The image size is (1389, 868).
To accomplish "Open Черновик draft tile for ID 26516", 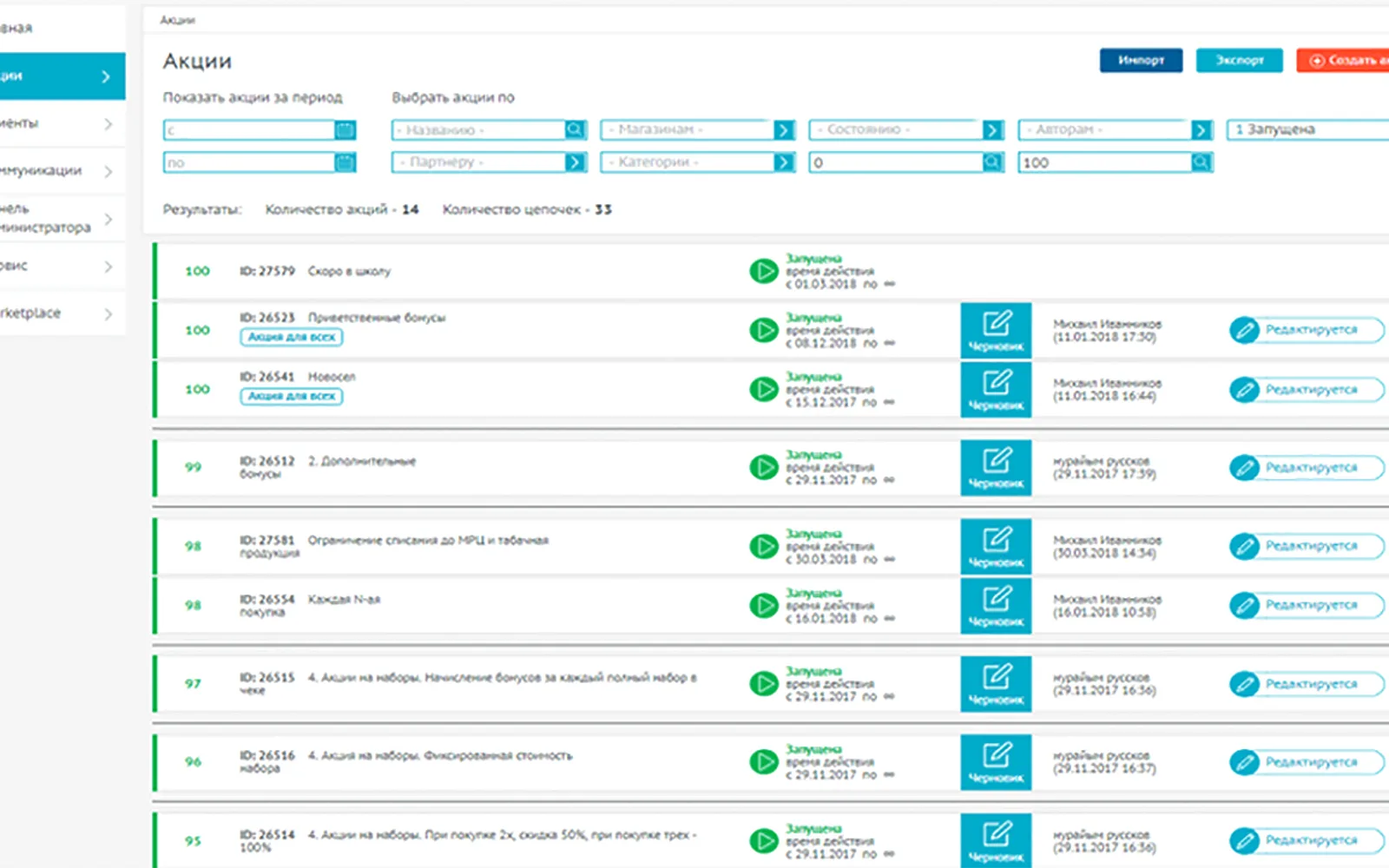I will [x=996, y=762].
